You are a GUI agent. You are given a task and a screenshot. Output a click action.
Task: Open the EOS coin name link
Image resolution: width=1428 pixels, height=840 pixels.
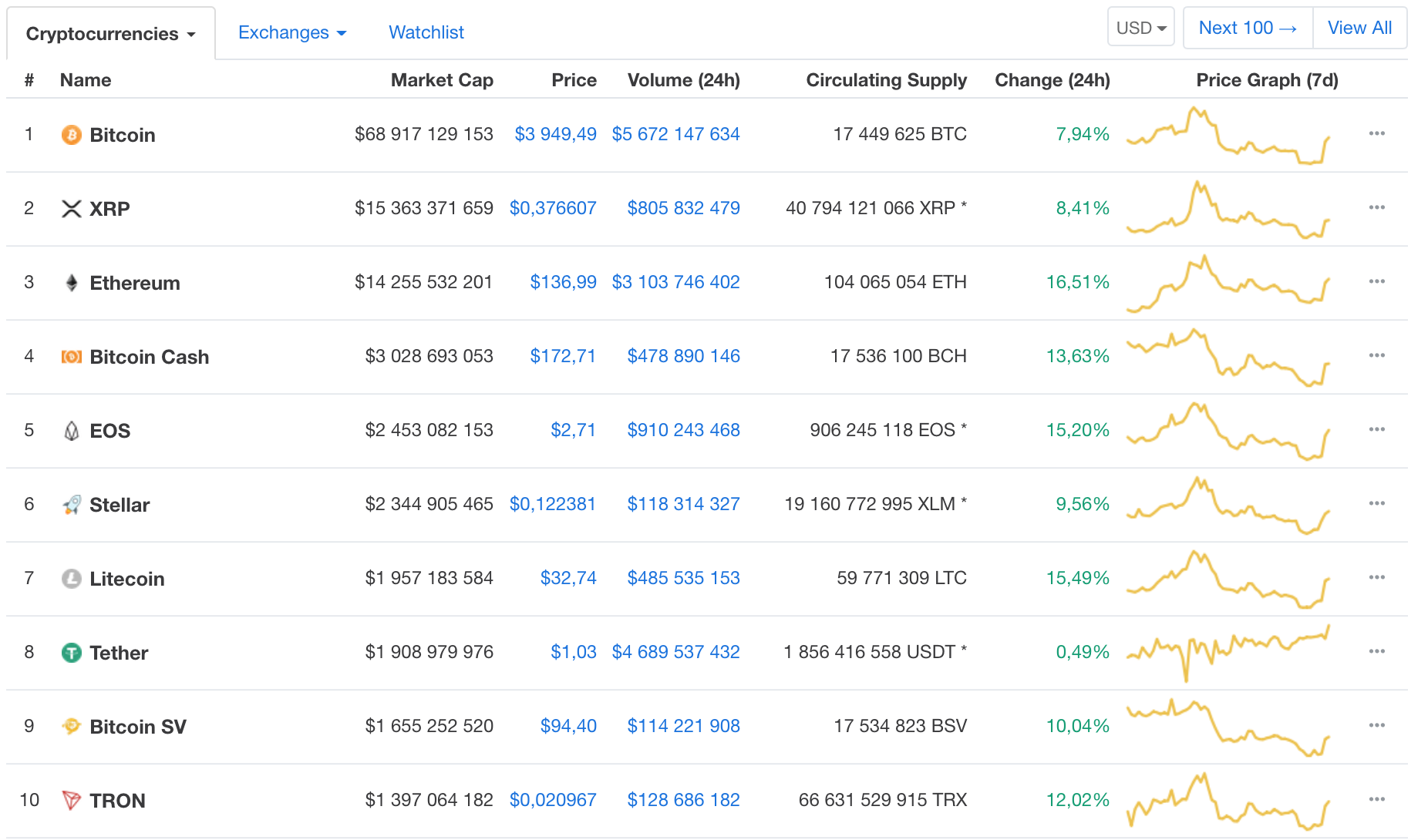click(x=109, y=431)
